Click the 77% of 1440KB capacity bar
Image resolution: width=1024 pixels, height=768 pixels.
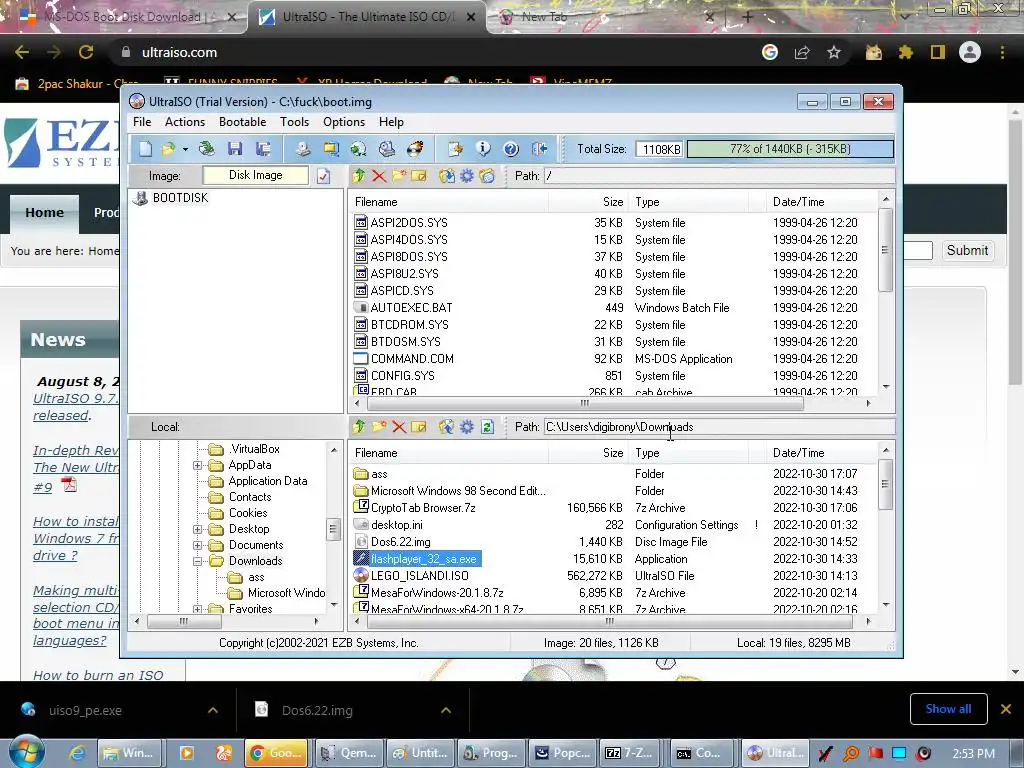point(790,150)
